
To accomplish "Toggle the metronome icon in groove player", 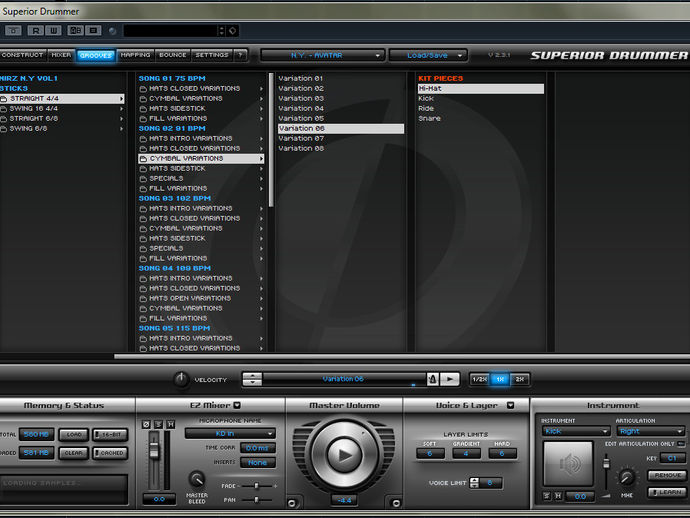I will coord(433,379).
